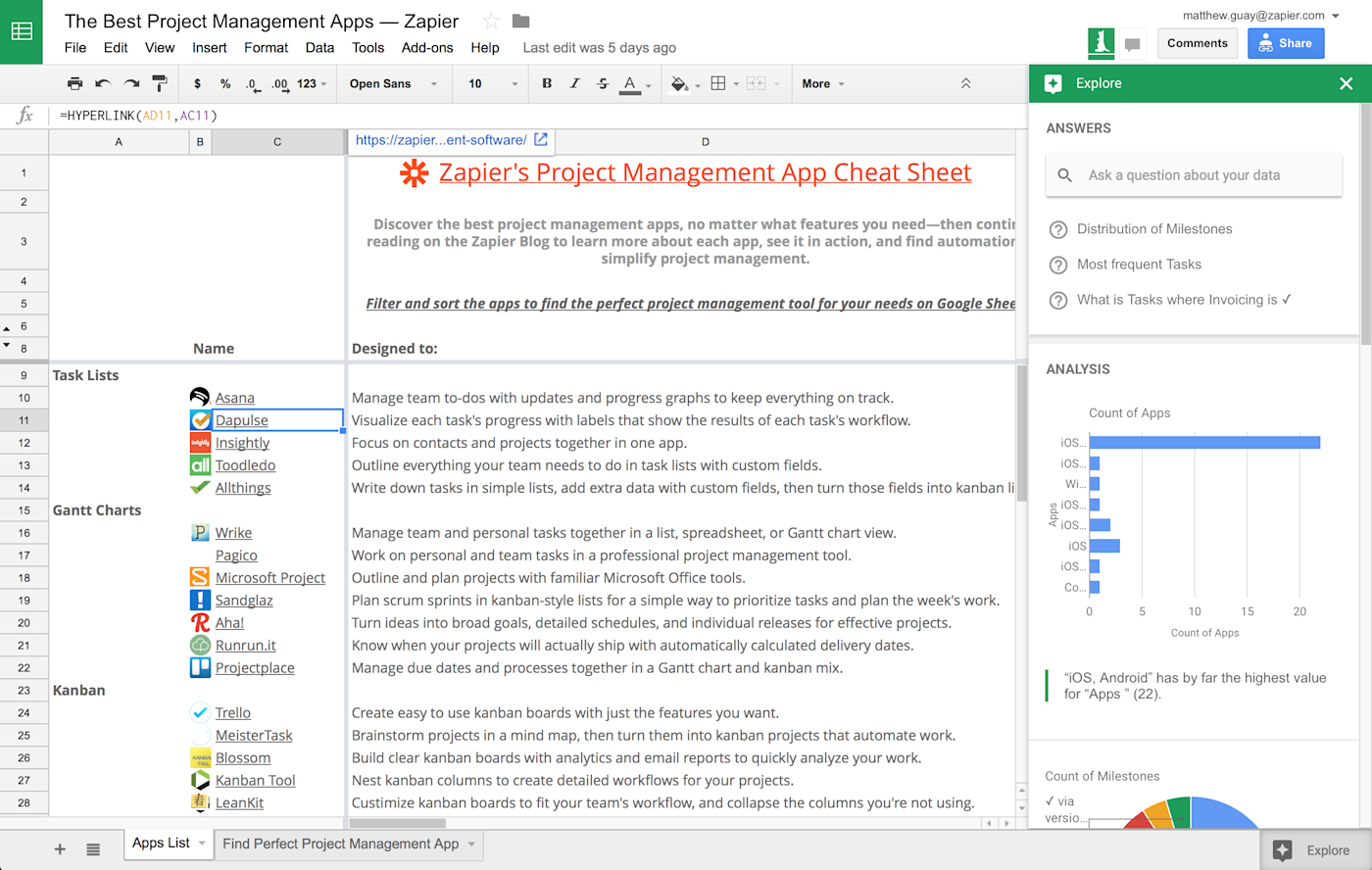
Task: Apply percent format with the % icon
Action: (225, 84)
